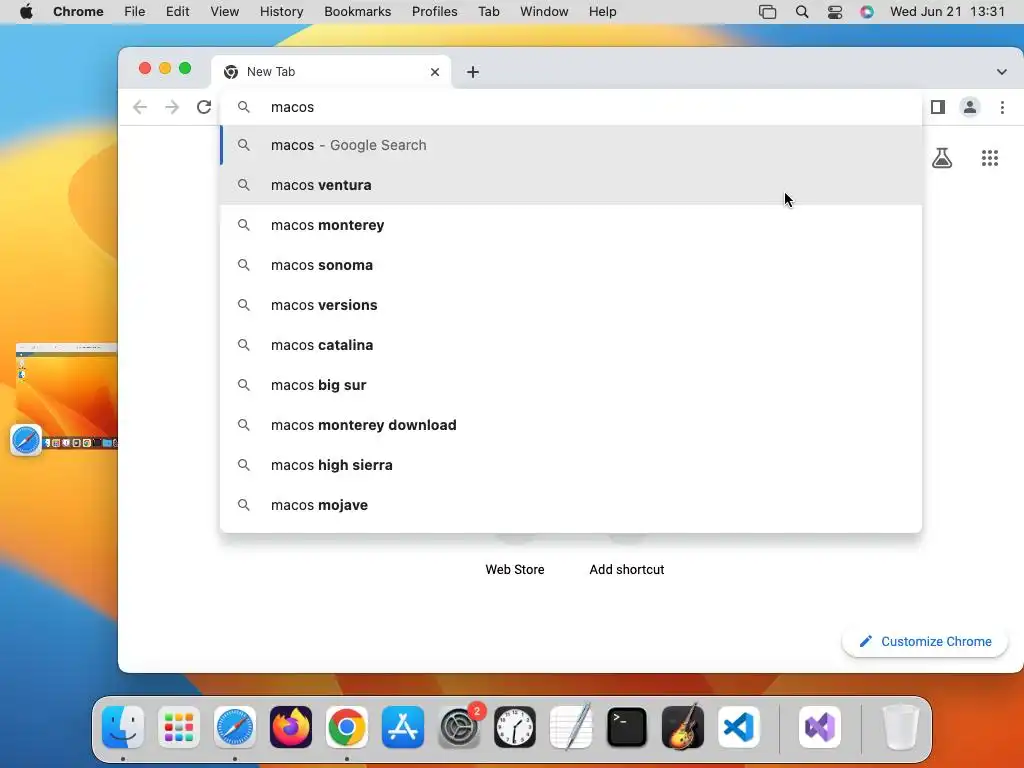Select suggestion macos catalina
The height and width of the screenshot is (768, 1024).
pos(571,345)
